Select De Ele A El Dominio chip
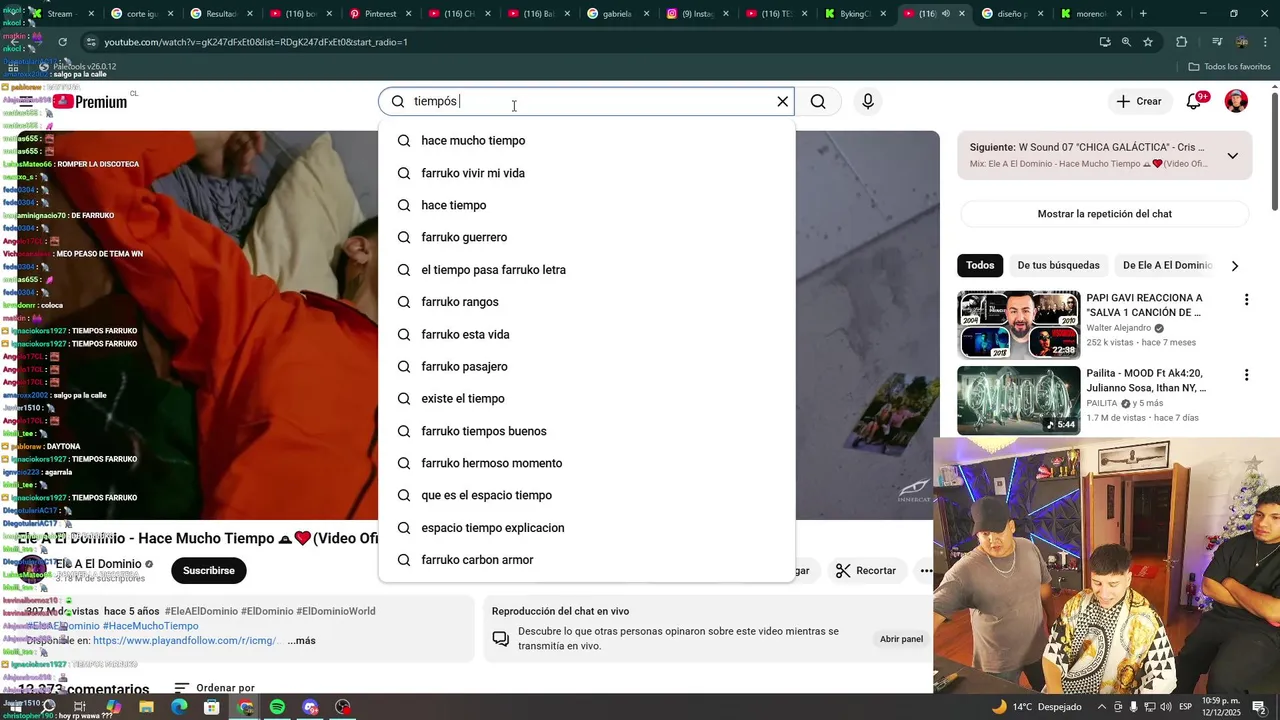This screenshot has width=1280, height=720. point(1167,265)
